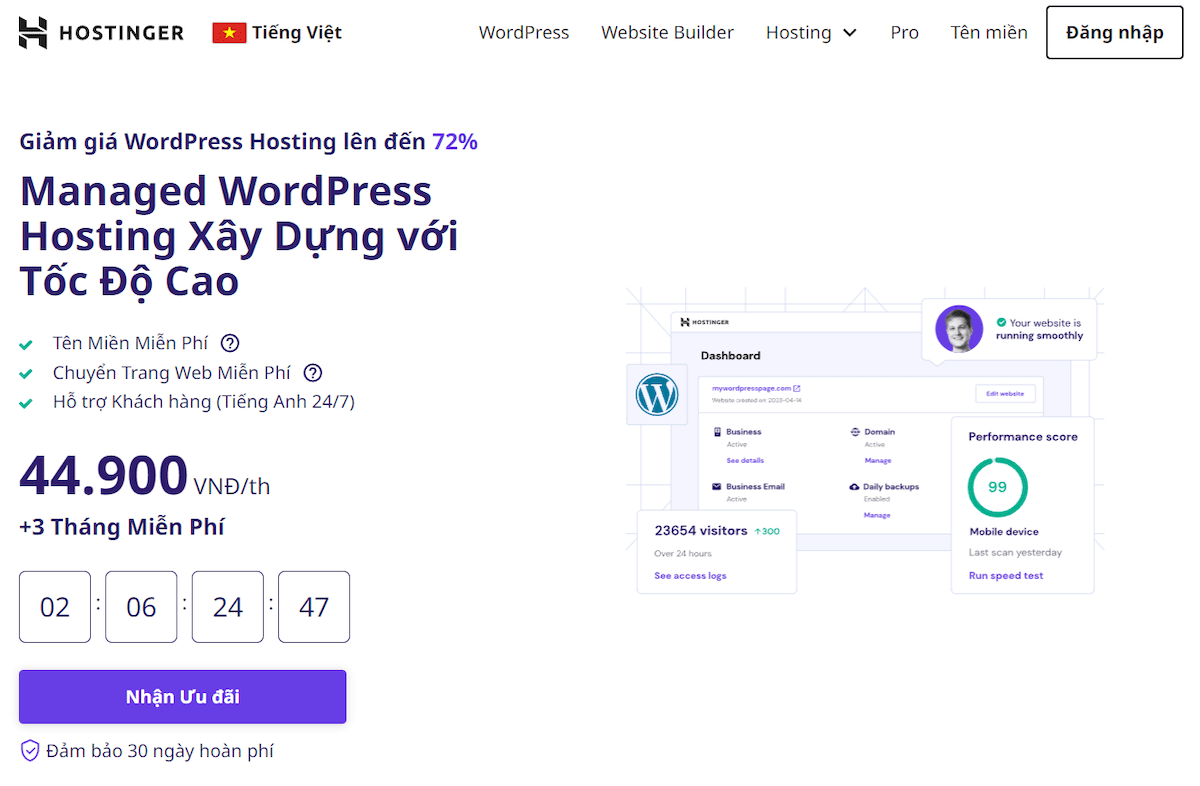
Task: Open the Pro menu item
Action: point(905,33)
